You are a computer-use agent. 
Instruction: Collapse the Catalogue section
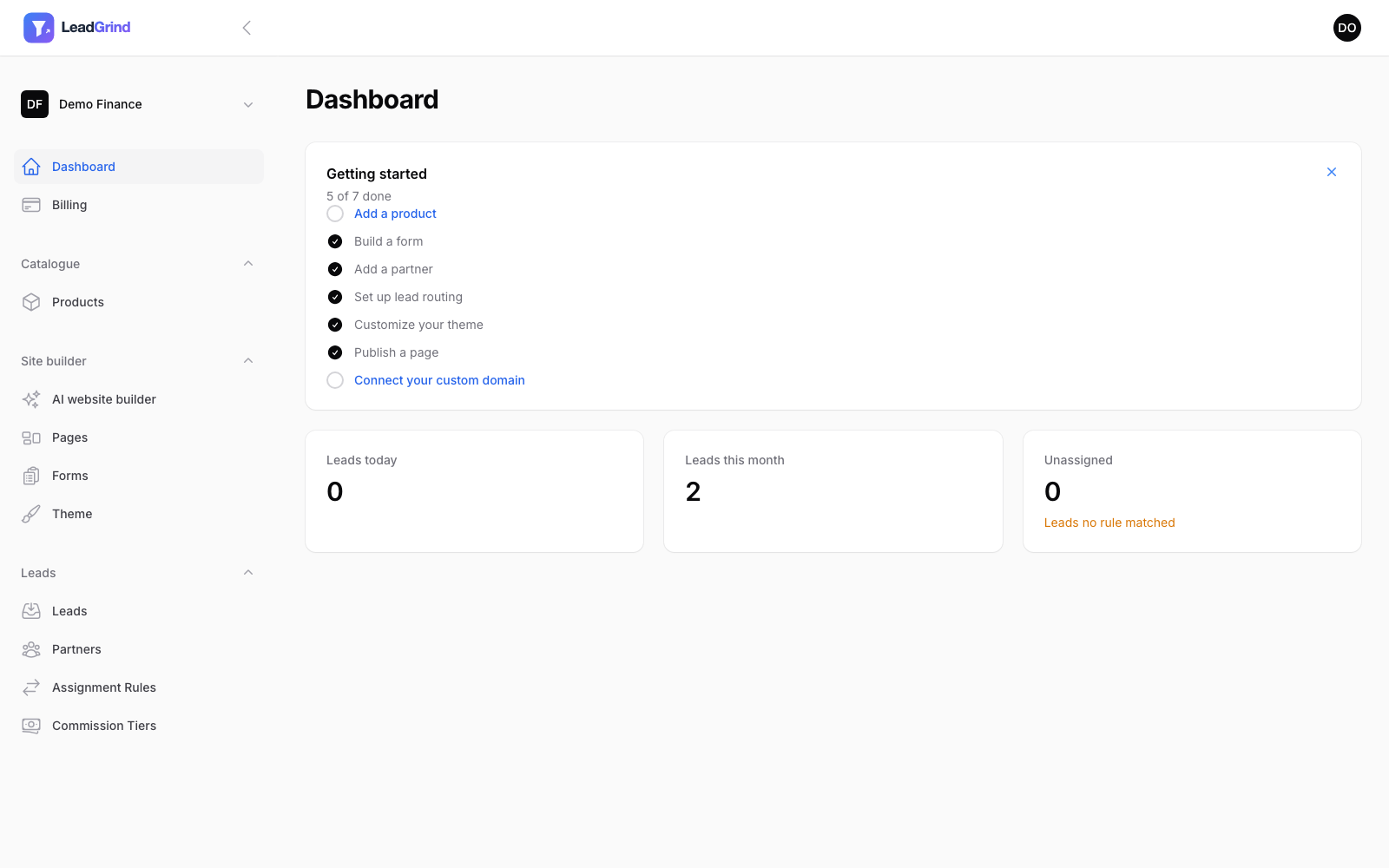click(x=248, y=264)
